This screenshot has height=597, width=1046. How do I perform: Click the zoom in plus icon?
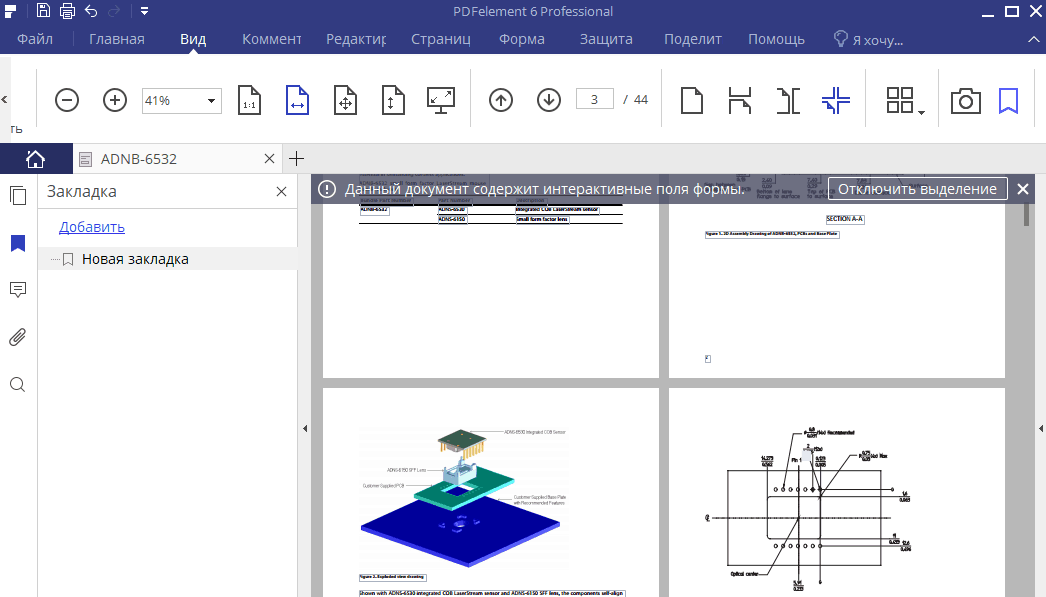(x=116, y=100)
